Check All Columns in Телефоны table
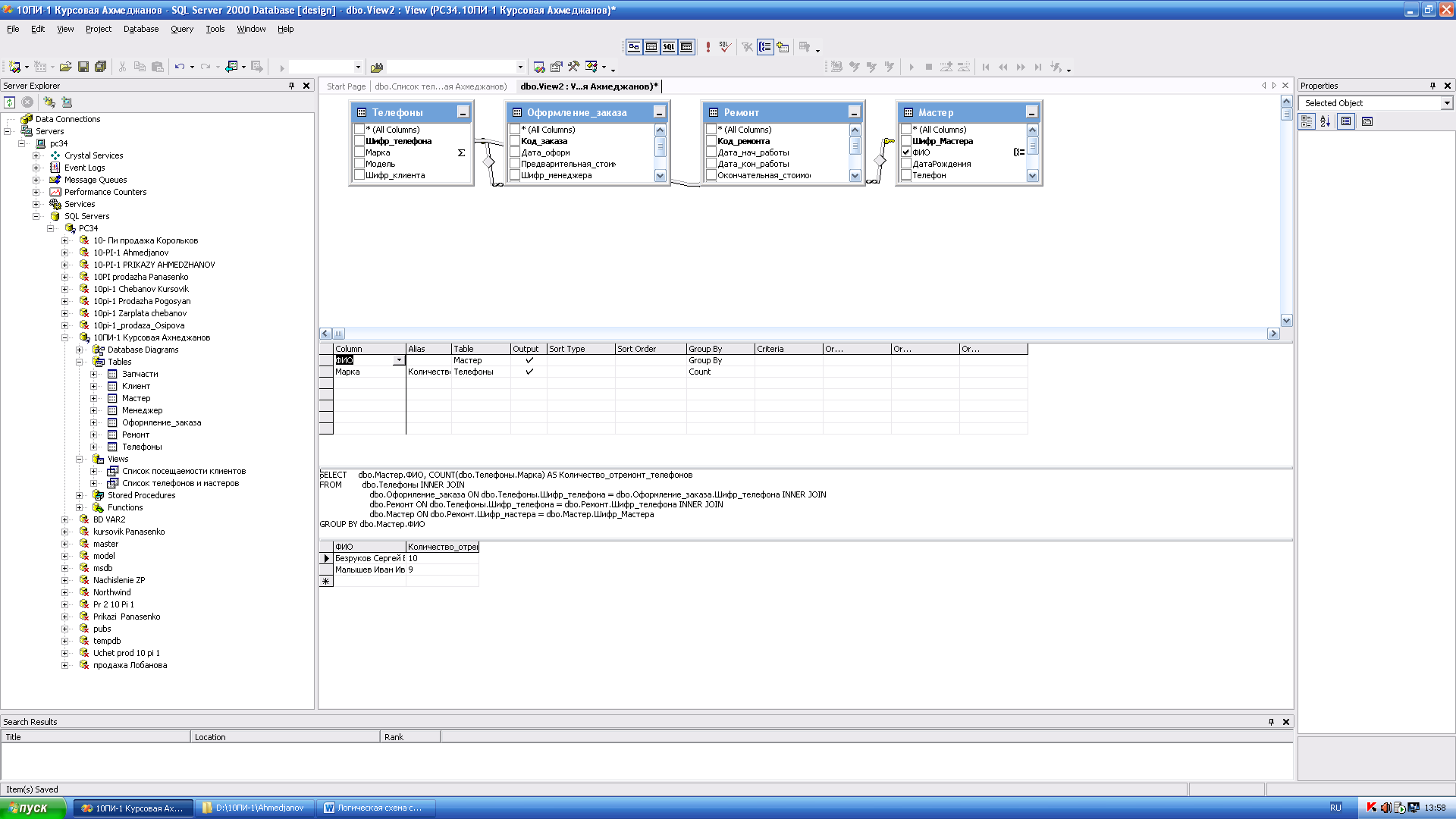The image size is (1456, 819). pyautogui.click(x=360, y=130)
